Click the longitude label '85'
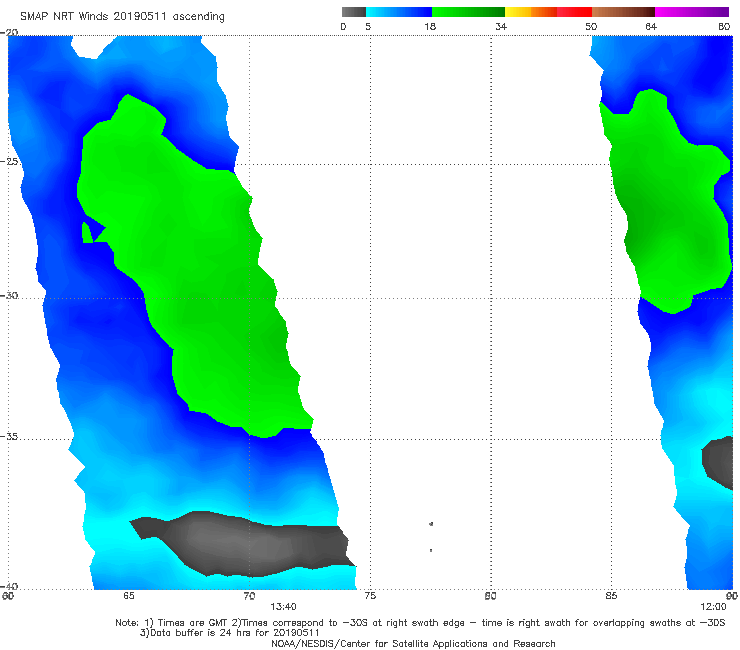 611,596
